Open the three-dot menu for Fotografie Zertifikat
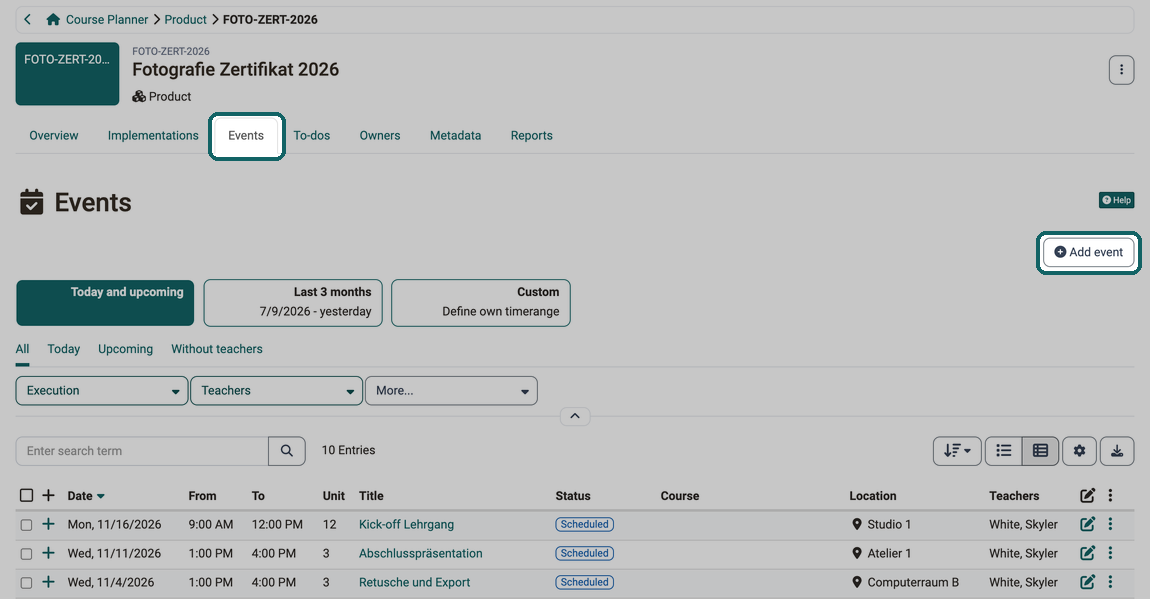This screenshot has width=1150, height=599. 1121,70
